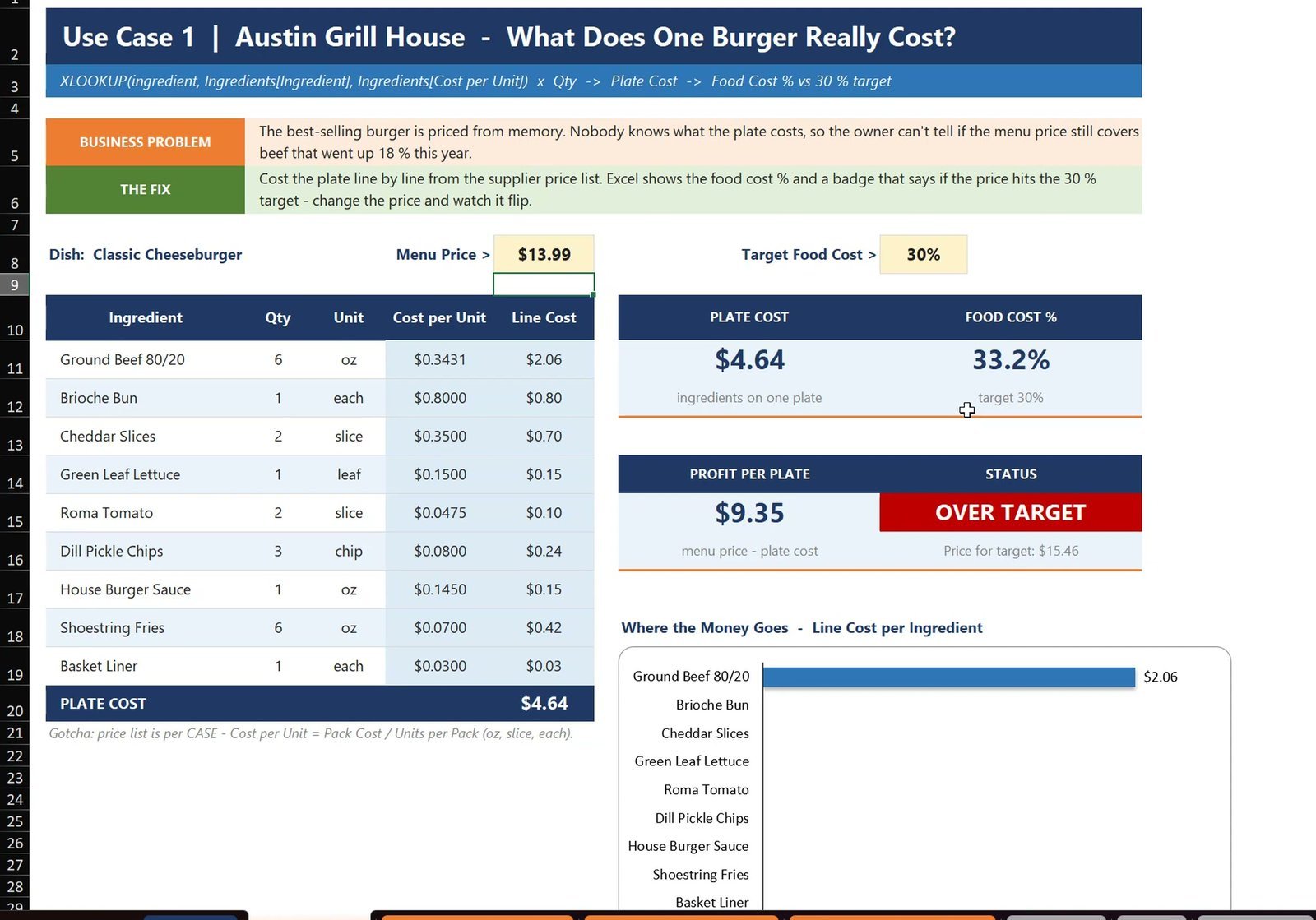The height and width of the screenshot is (920, 1316).
Task: Click the $0.0300 cost per unit cell
Action: point(440,666)
